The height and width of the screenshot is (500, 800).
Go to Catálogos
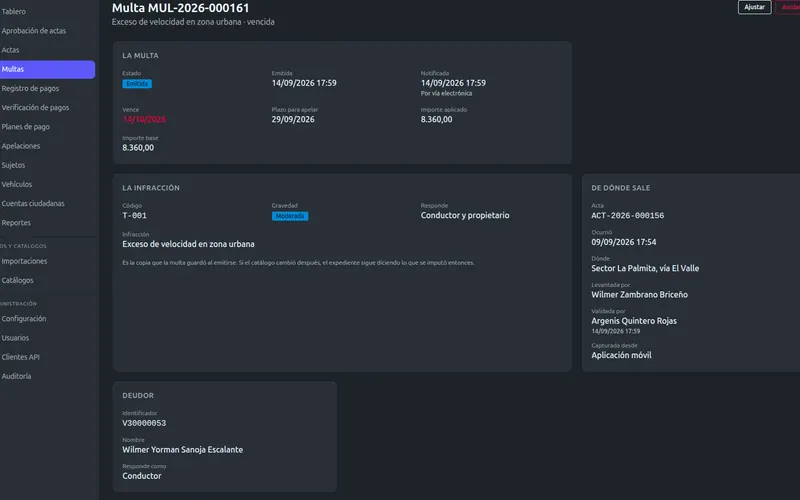(17, 281)
